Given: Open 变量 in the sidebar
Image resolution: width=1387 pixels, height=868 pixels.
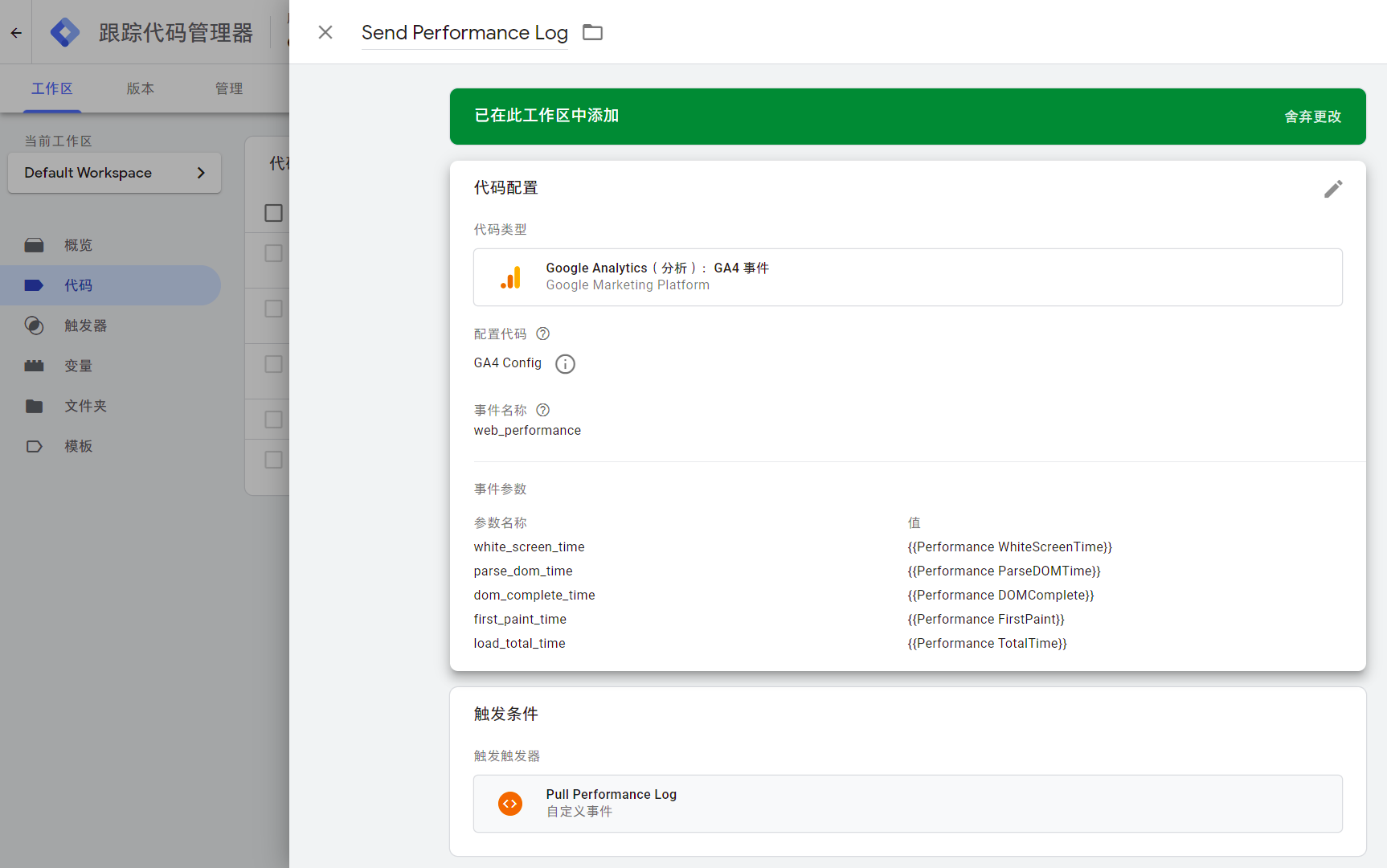Looking at the screenshot, I should click(110, 366).
